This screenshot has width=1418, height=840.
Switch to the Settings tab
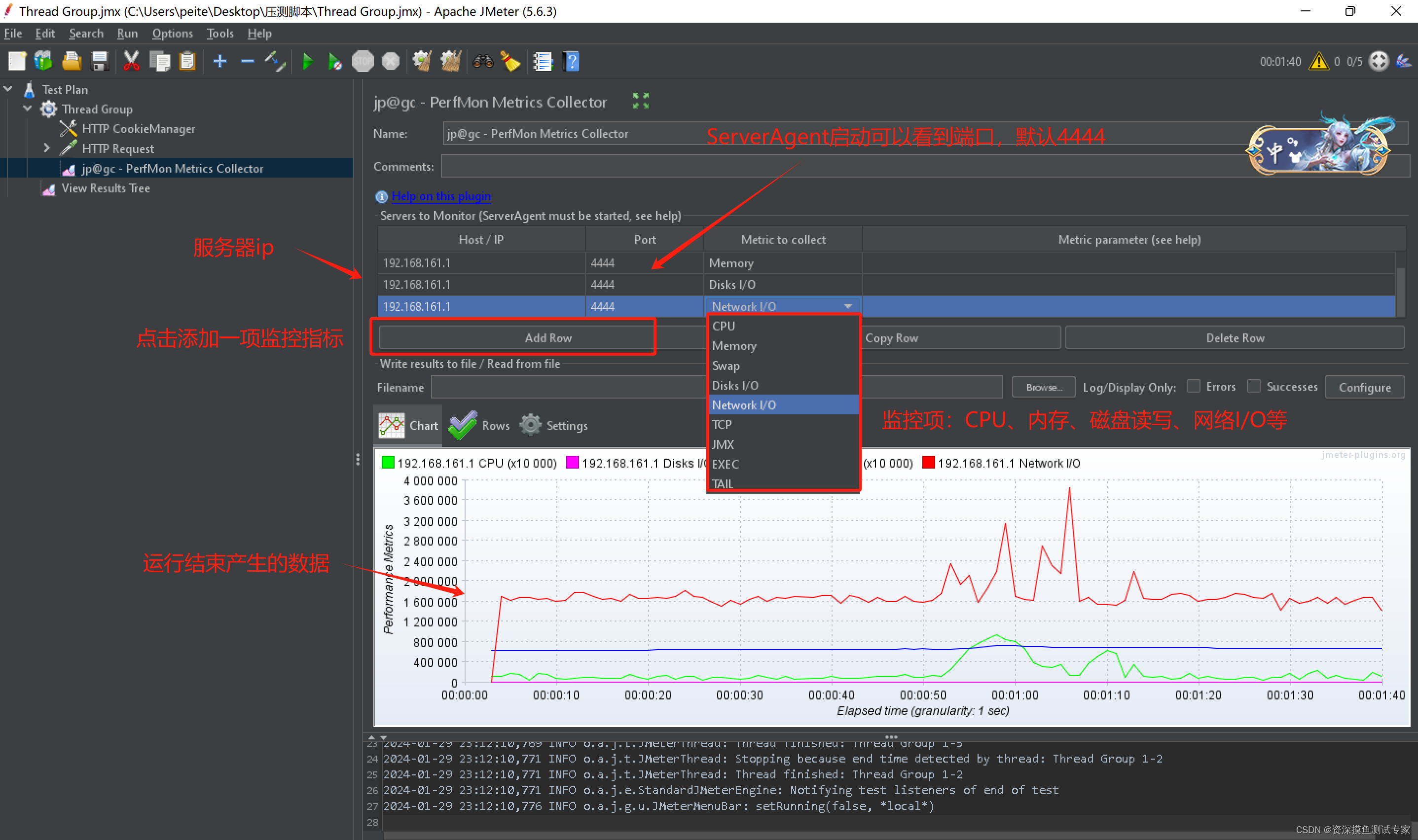pyautogui.click(x=553, y=426)
